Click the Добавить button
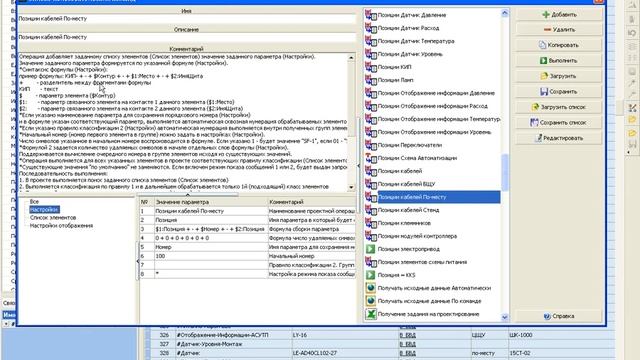The height and width of the screenshot is (360, 640). (559, 15)
